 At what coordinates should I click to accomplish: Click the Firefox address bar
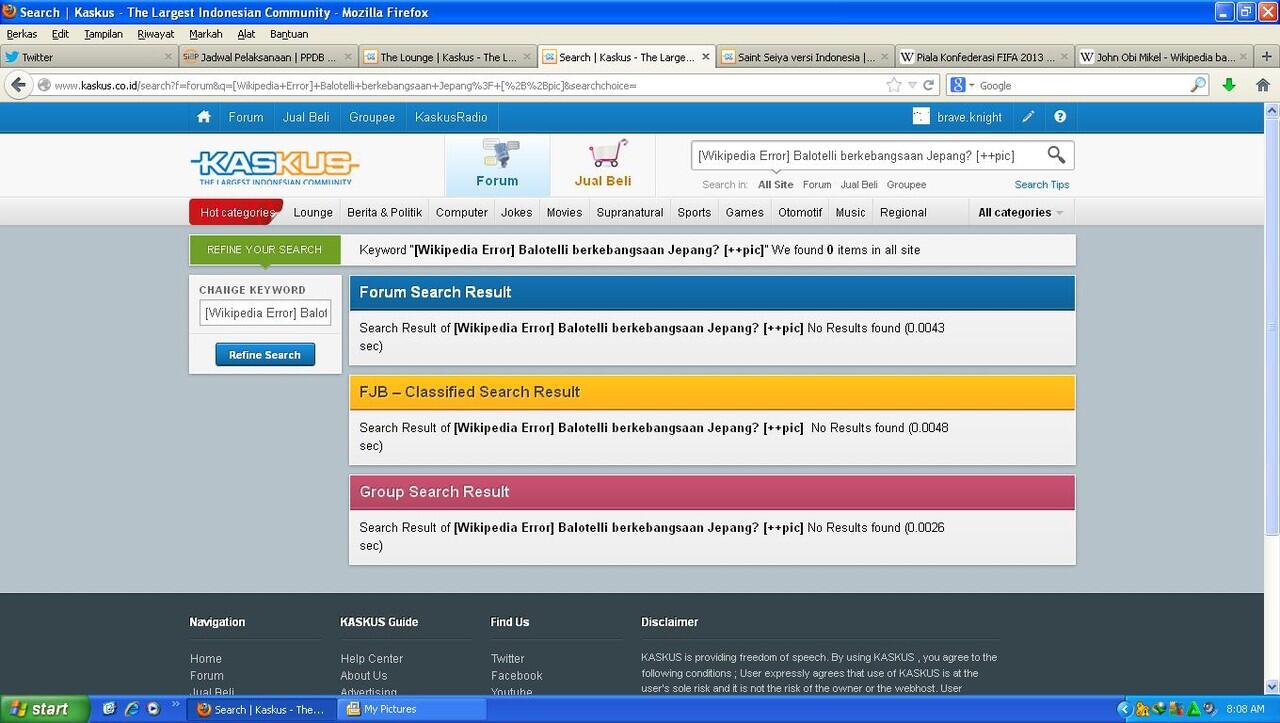tap(460, 85)
